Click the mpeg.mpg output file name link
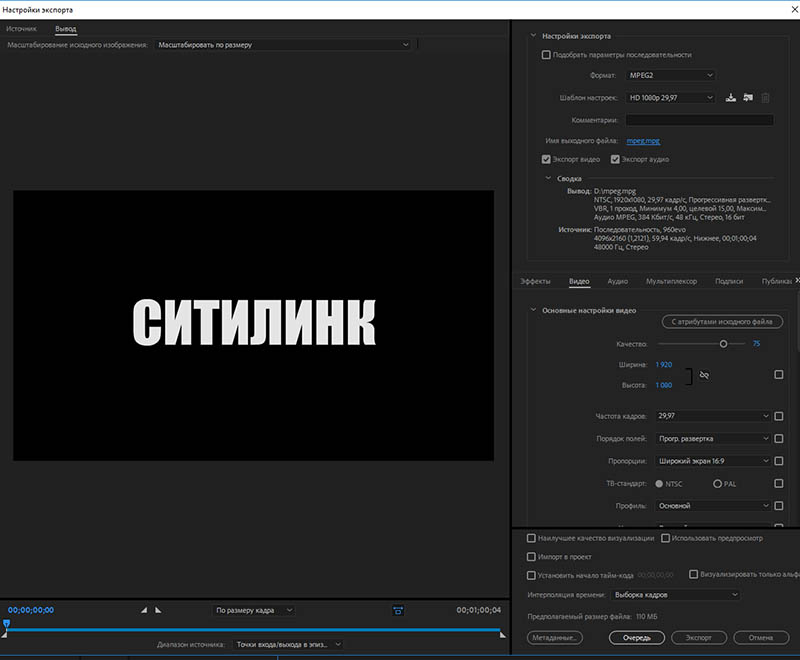800x660 pixels. 643,141
